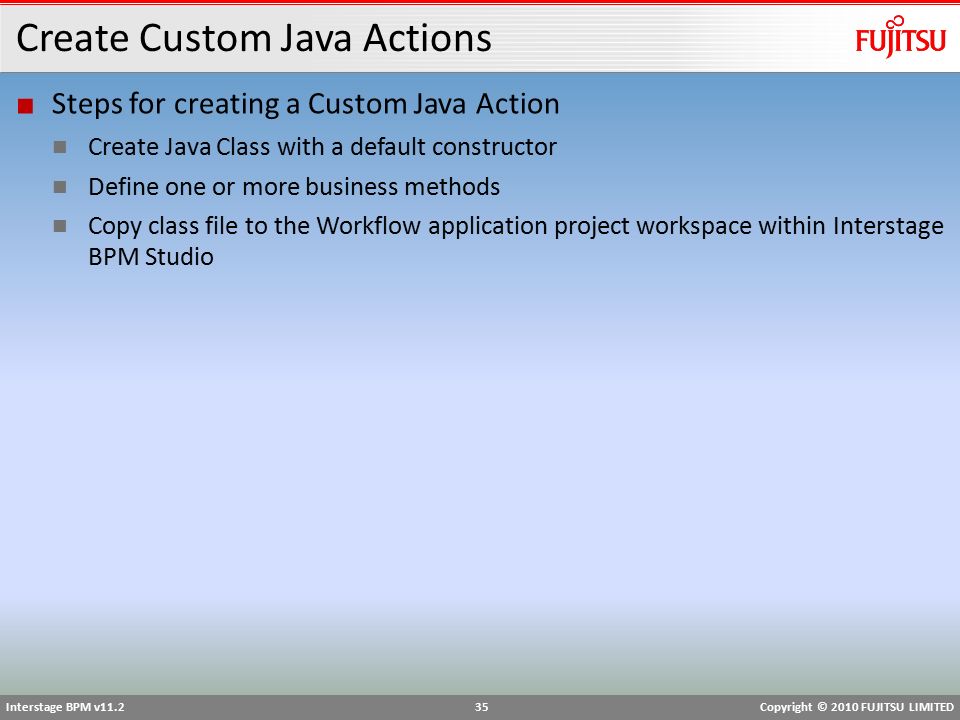The width and height of the screenshot is (960, 720).
Task: Click 'Create Java Class with a default constructor'
Action: pos(322,147)
